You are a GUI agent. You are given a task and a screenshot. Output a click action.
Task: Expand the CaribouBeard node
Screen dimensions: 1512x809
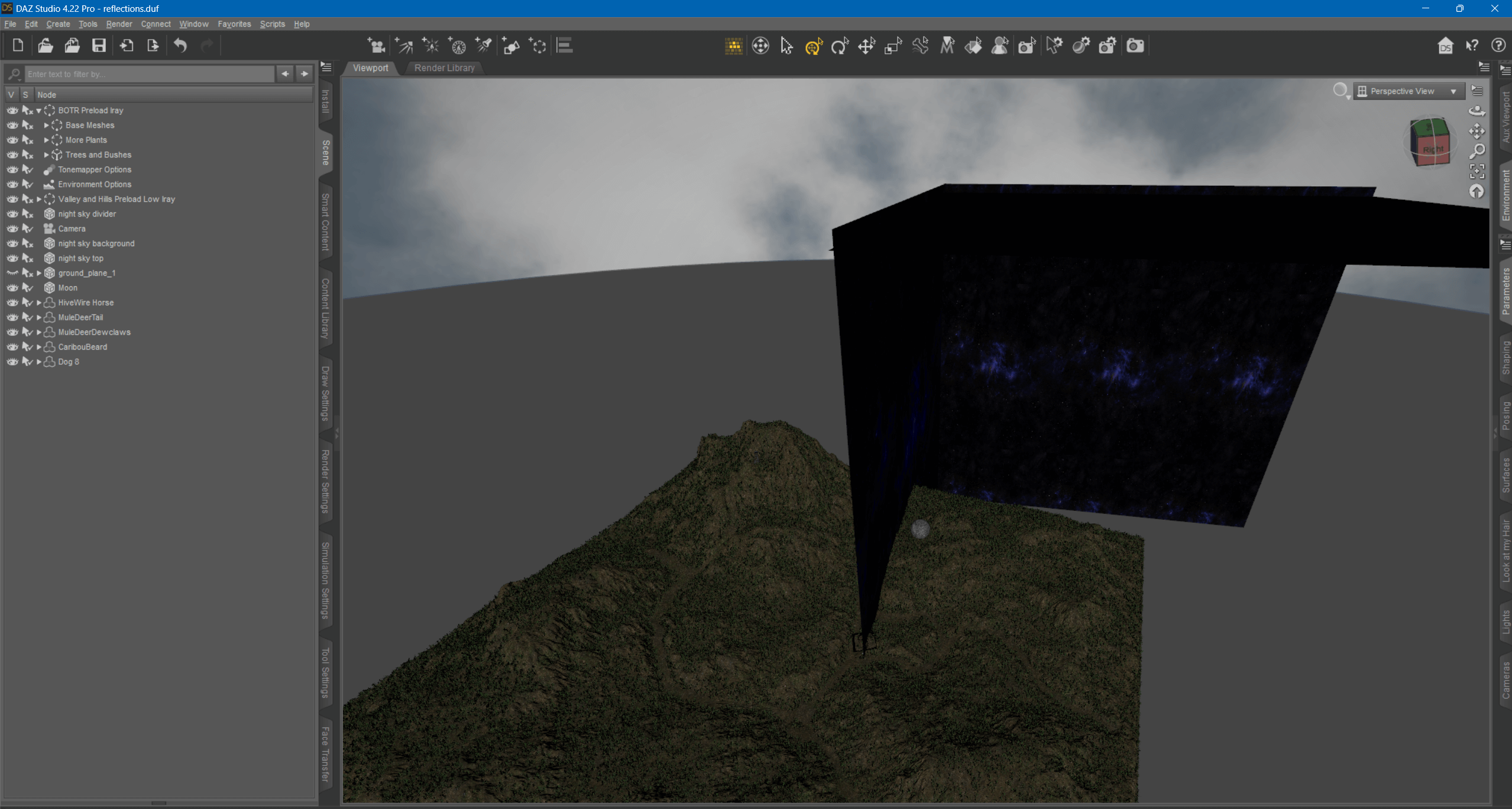[x=39, y=347]
